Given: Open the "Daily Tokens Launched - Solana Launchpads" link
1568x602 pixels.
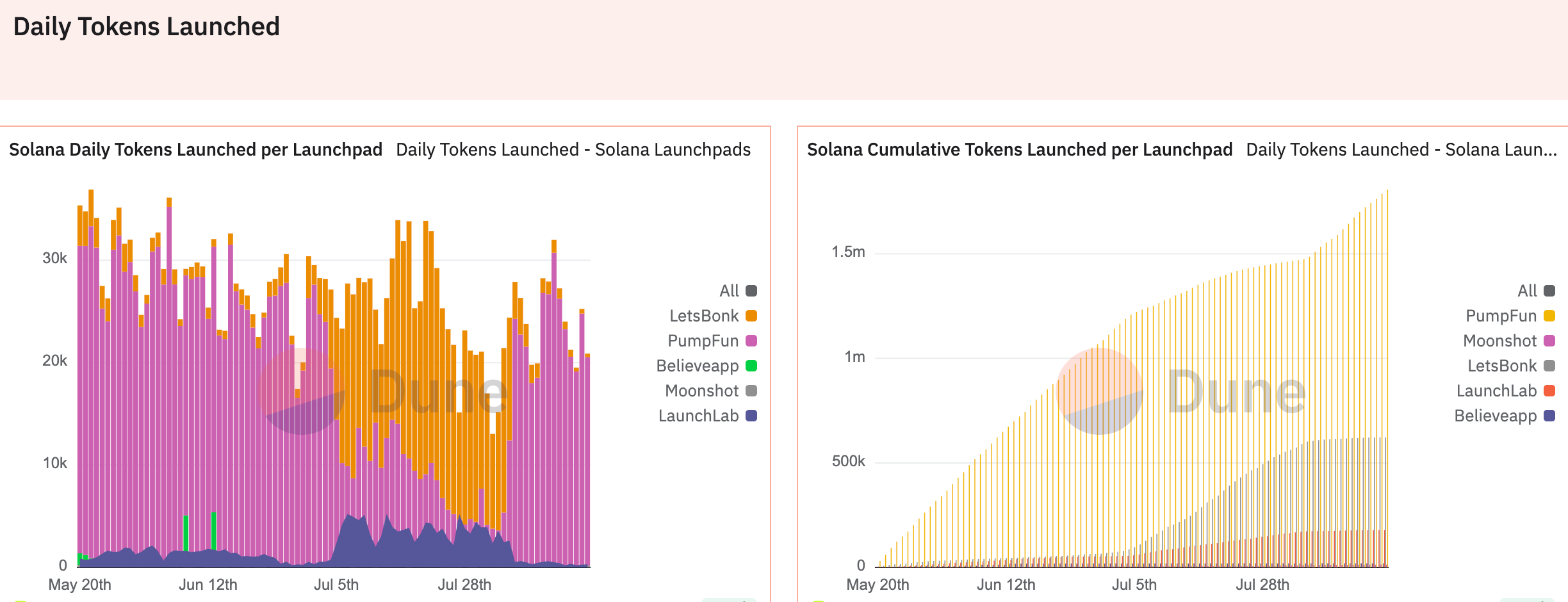Looking at the screenshot, I should click(x=573, y=149).
